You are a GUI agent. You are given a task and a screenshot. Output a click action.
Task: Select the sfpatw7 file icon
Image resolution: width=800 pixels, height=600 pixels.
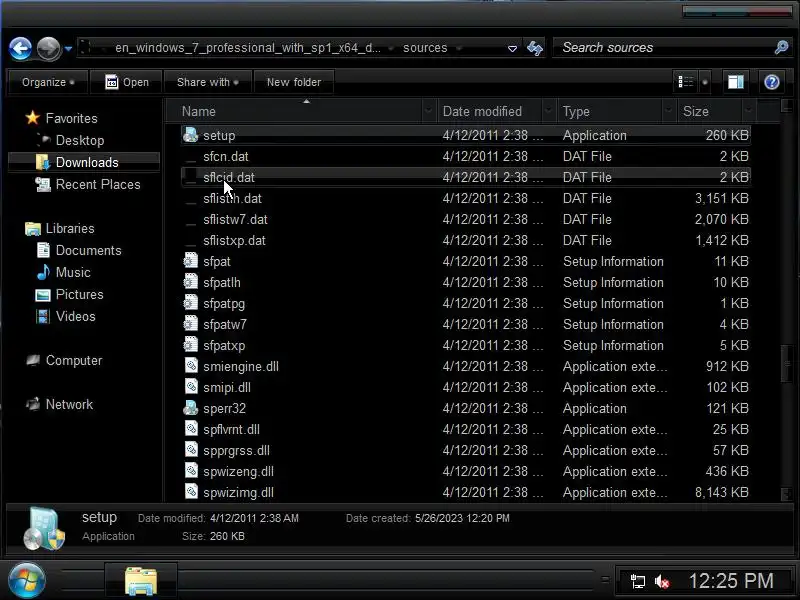tap(191, 324)
